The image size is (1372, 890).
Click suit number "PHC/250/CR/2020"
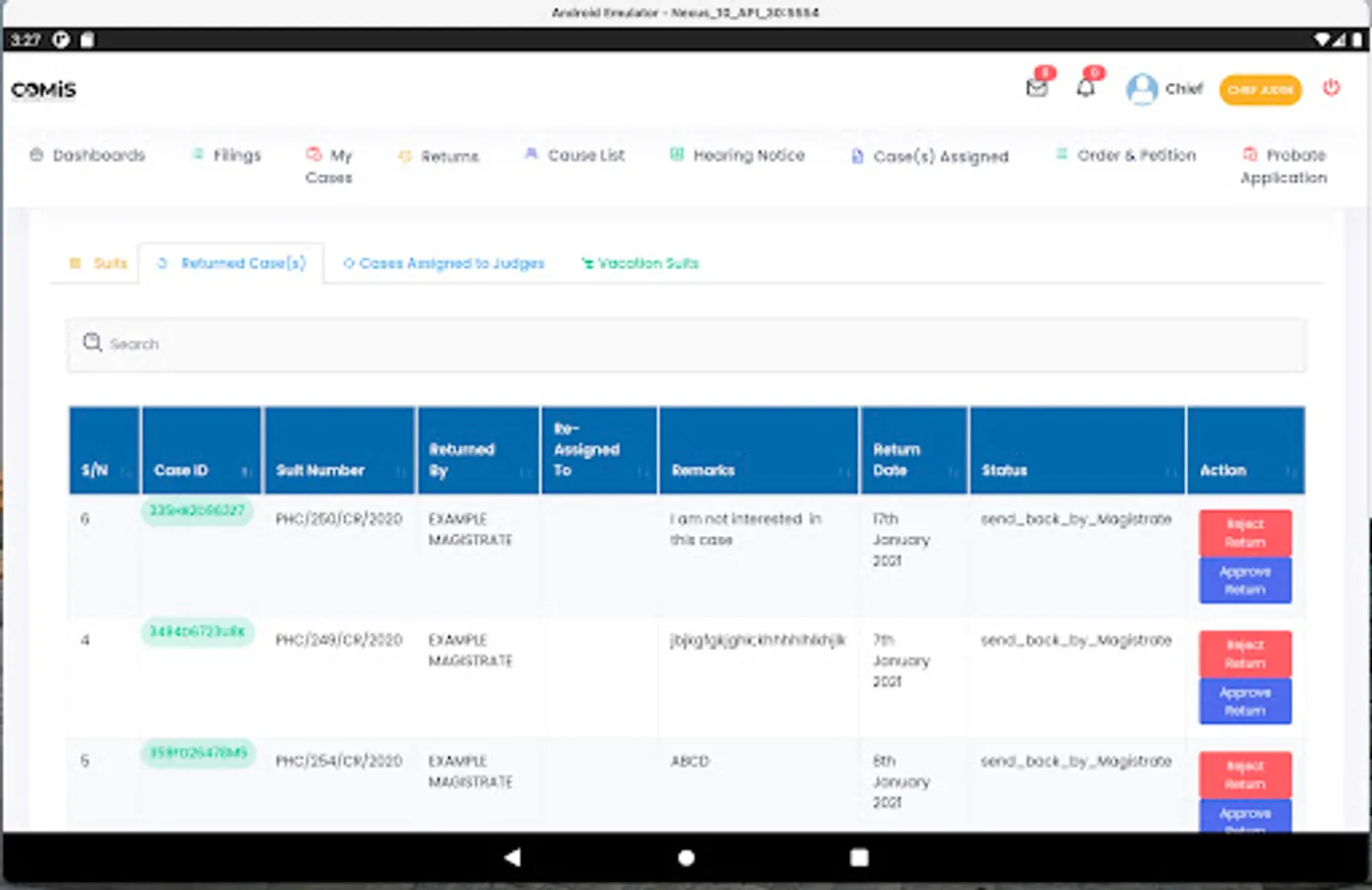(x=339, y=519)
